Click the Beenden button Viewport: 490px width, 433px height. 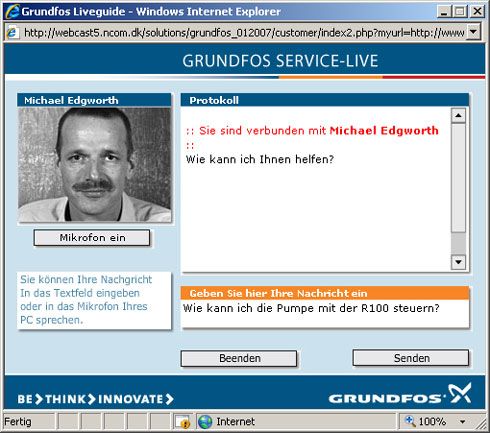click(x=239, y=358)
